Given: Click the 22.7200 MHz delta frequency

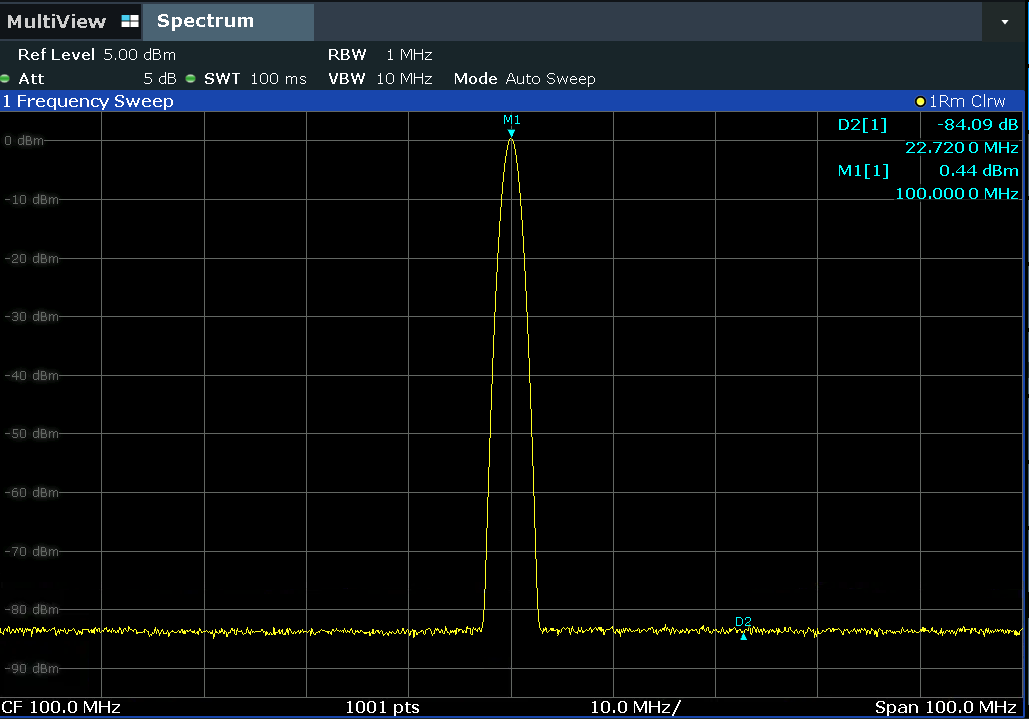Looking at the screenshot, I should coord(962,148).
